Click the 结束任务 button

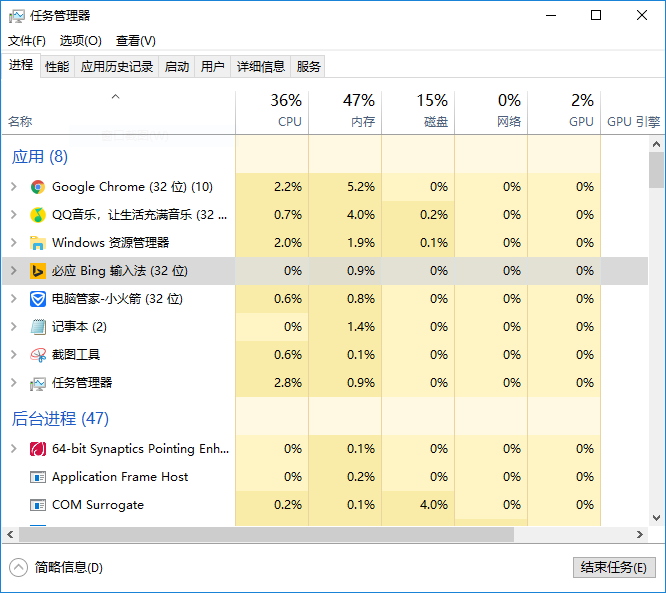pyautogui.click(x=614, y=567)
